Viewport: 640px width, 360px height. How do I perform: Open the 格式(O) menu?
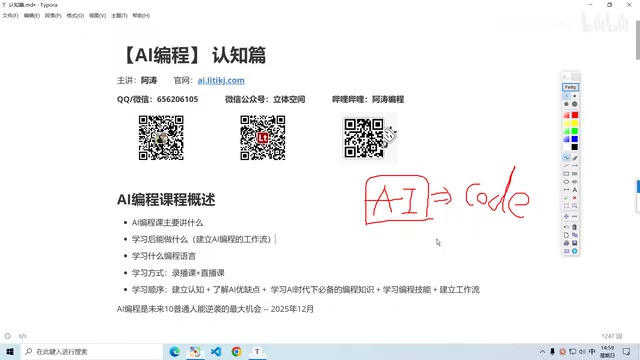coord(75,16)
